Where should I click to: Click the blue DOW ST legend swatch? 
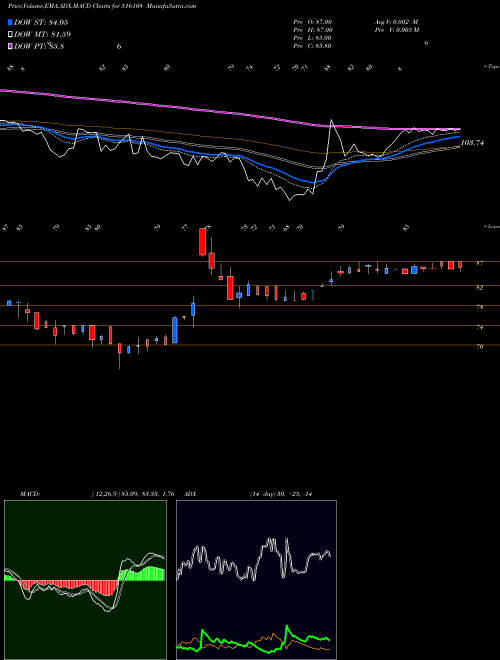(x=11, y=22)
